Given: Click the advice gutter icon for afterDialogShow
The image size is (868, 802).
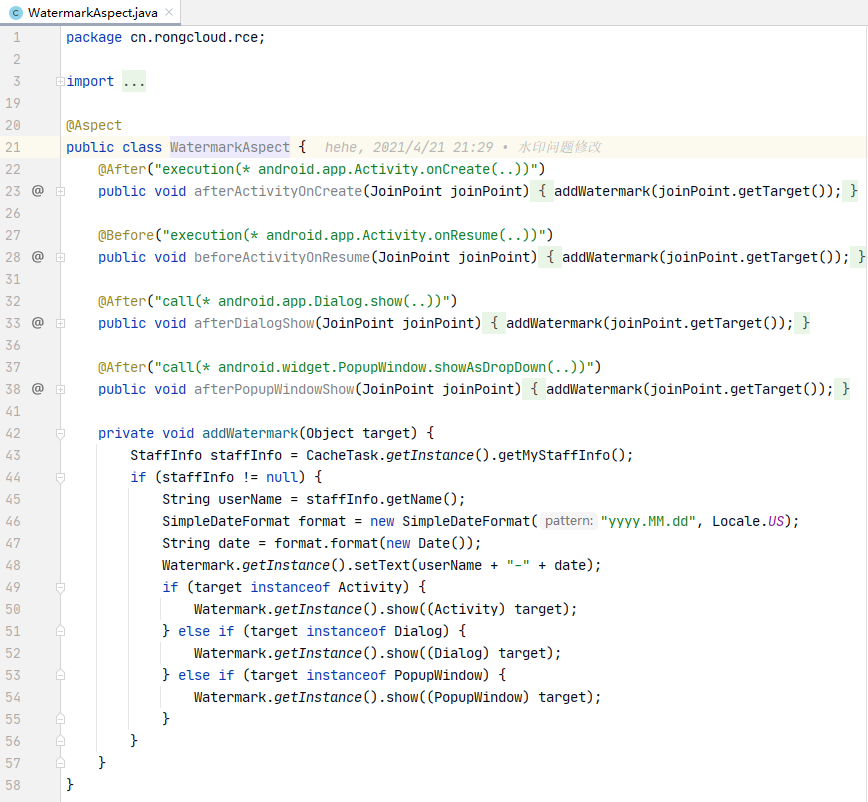Looking at the screenshot, I should (38, 323).
